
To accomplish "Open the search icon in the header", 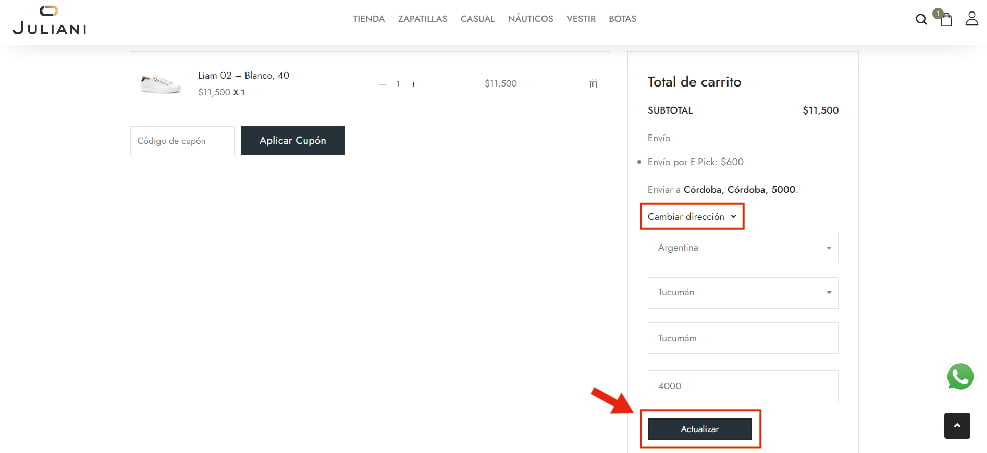I will tap(921, 19).
